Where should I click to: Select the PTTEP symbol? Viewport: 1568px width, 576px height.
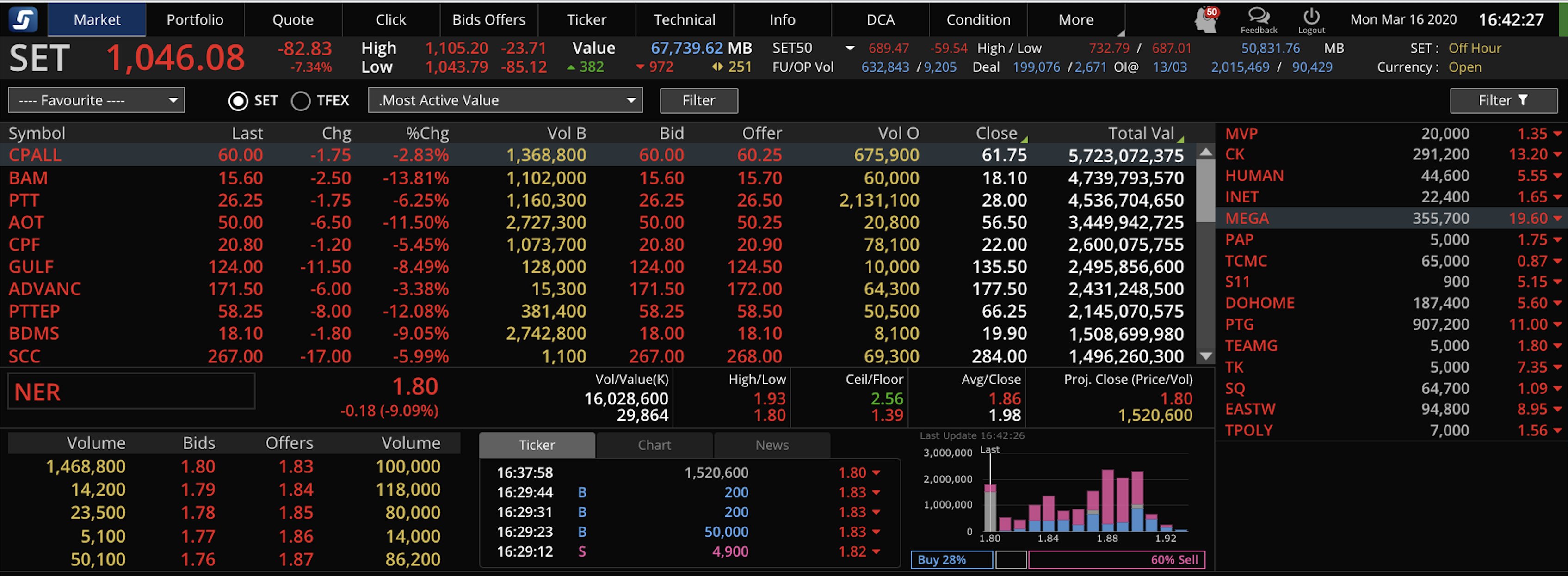click(34, 311)
